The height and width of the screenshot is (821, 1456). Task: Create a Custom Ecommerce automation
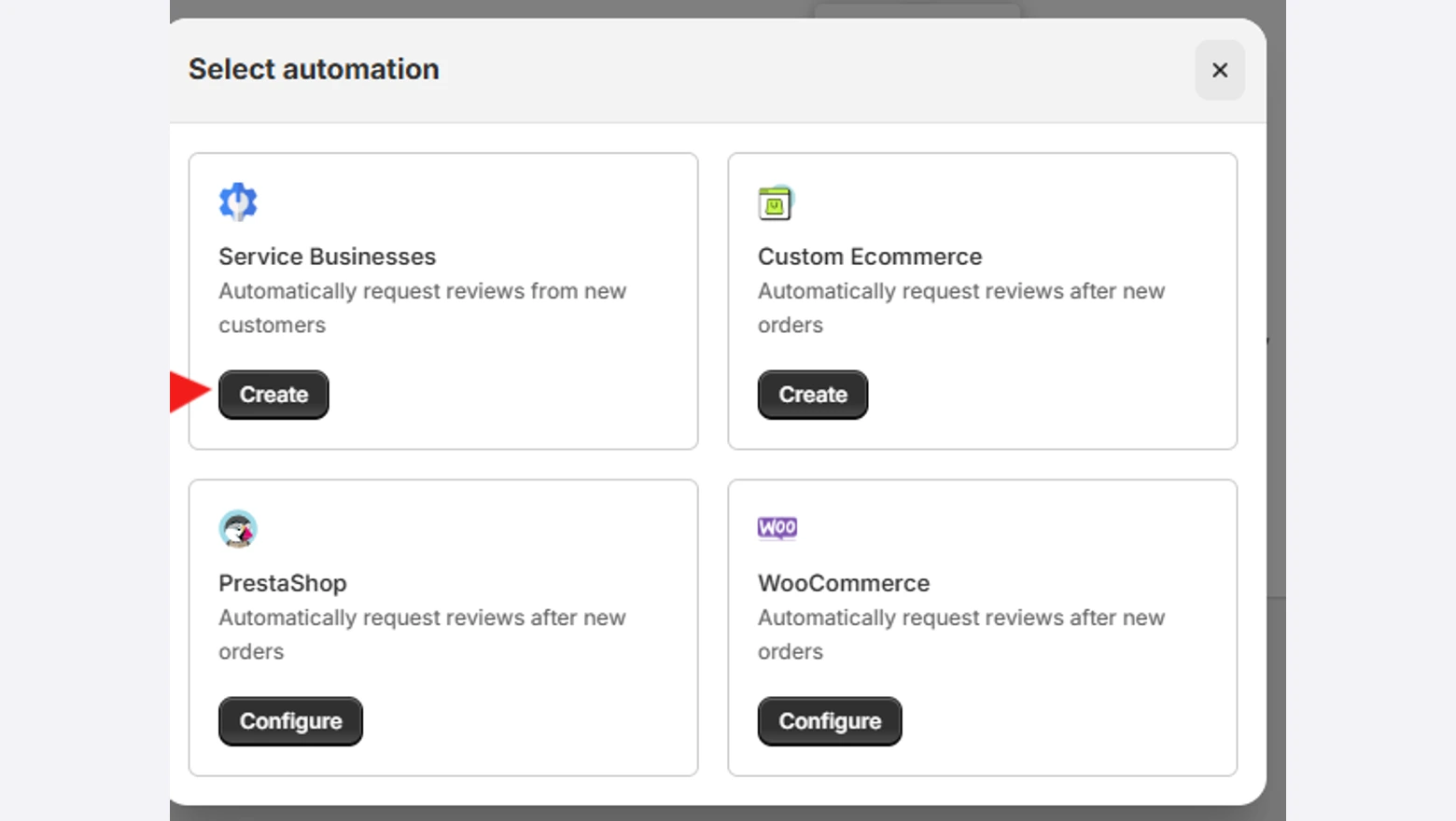pos(813,395)
